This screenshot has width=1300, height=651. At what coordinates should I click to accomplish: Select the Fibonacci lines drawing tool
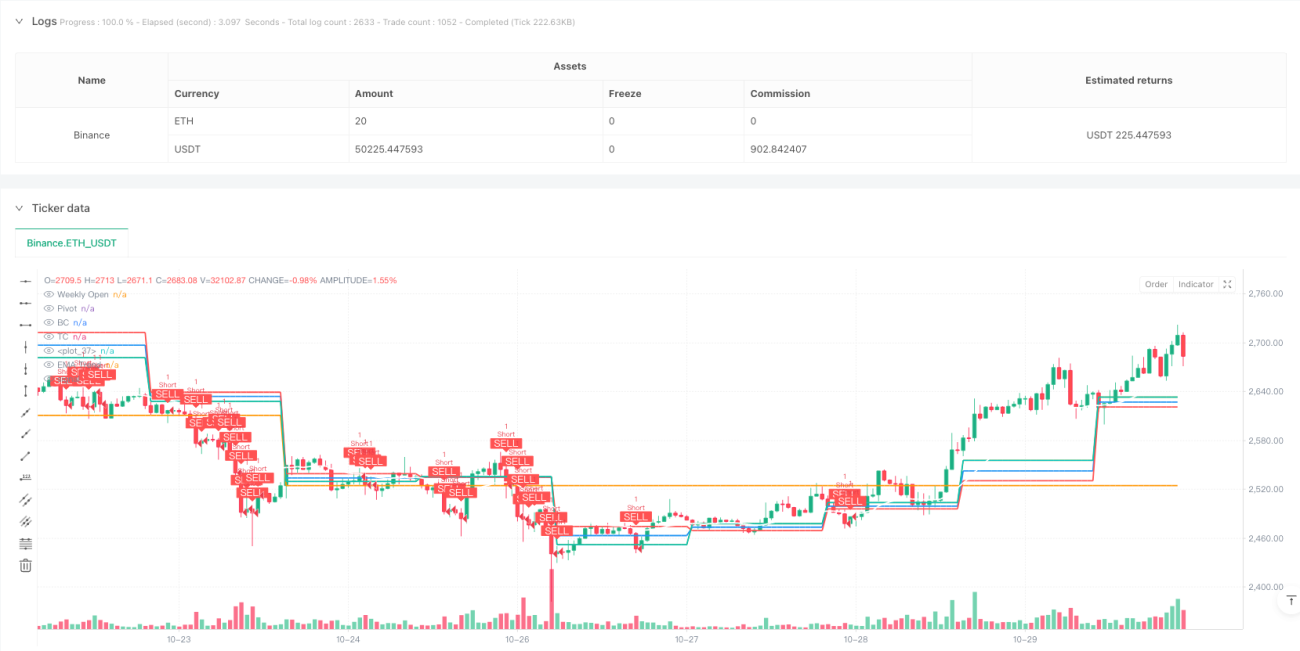26,543
